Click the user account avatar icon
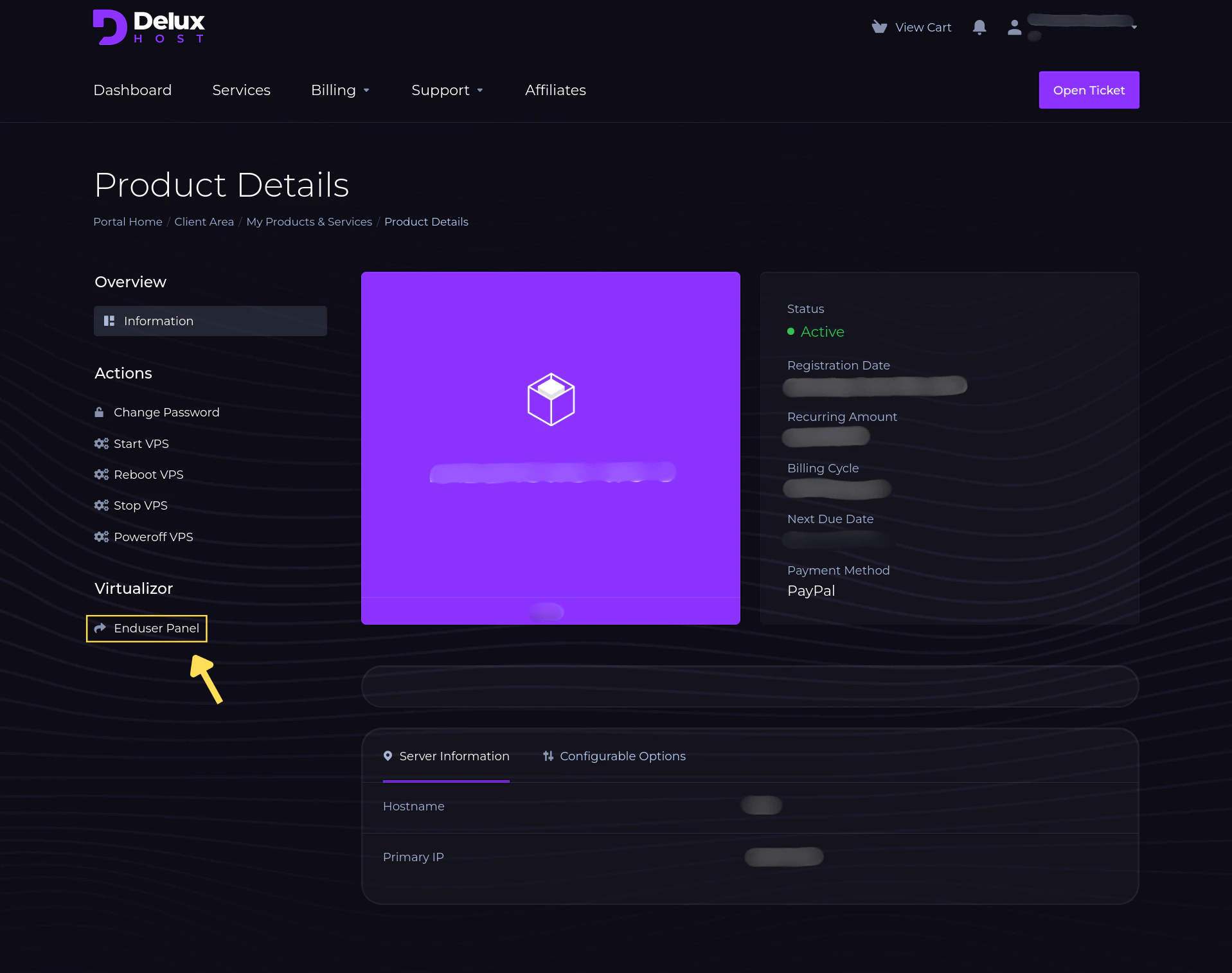The height and width of the screenshot is (973, 1232). [x=1014, y=27]
